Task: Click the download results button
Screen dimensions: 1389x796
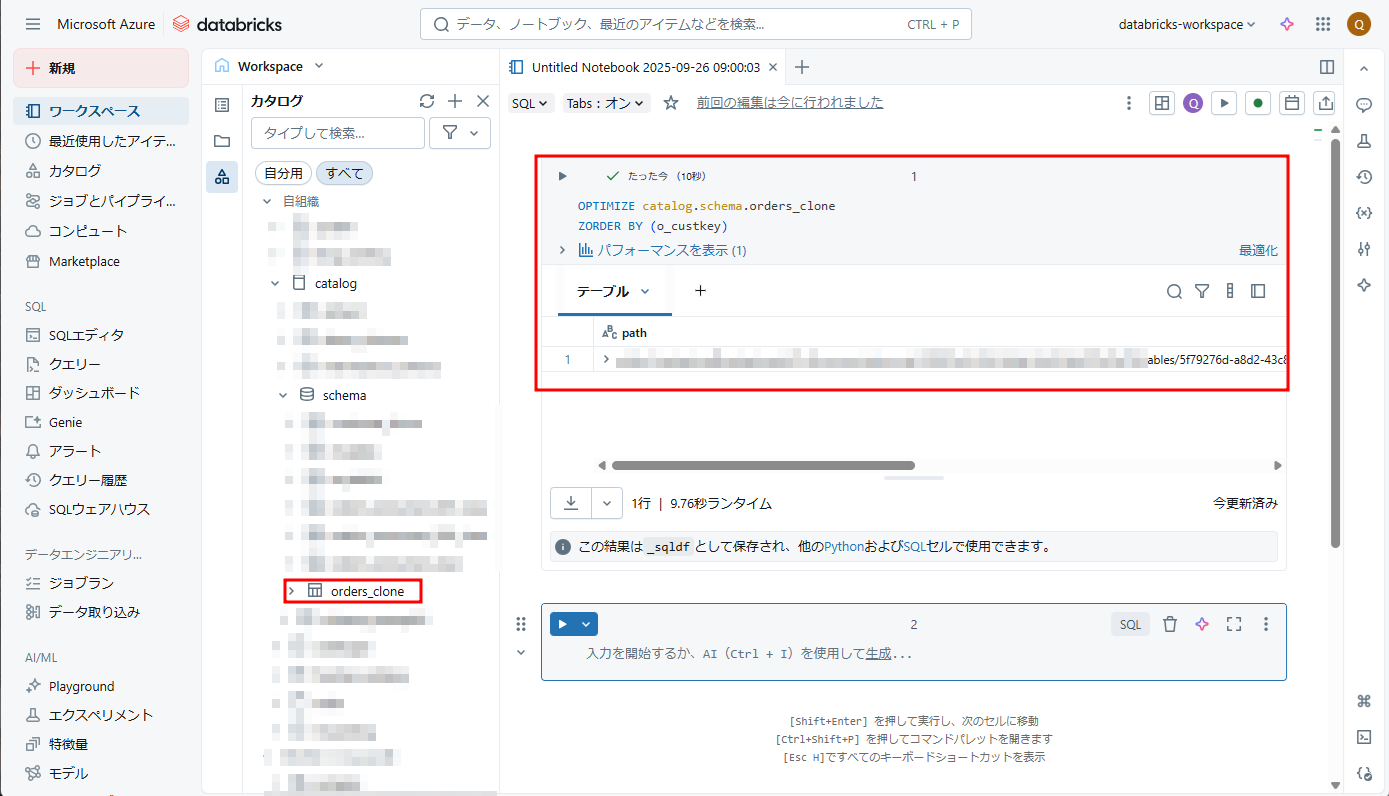Action: (x=571, y=503)
